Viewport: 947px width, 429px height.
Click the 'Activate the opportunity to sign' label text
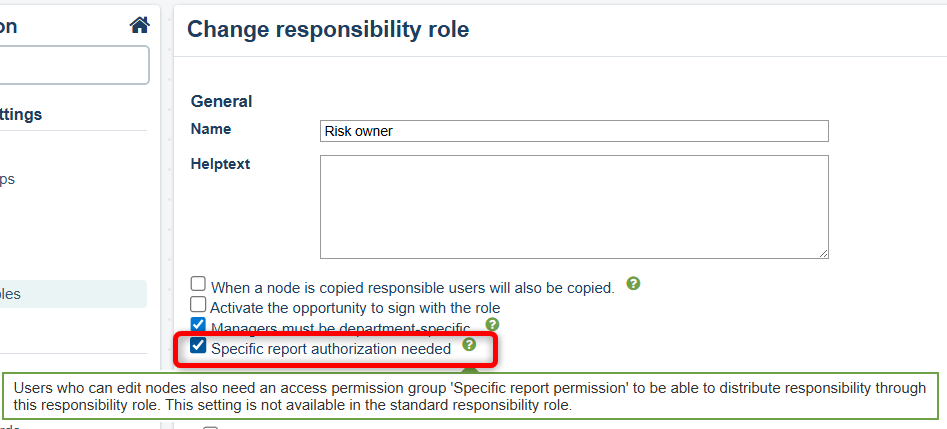click(355, 308)
